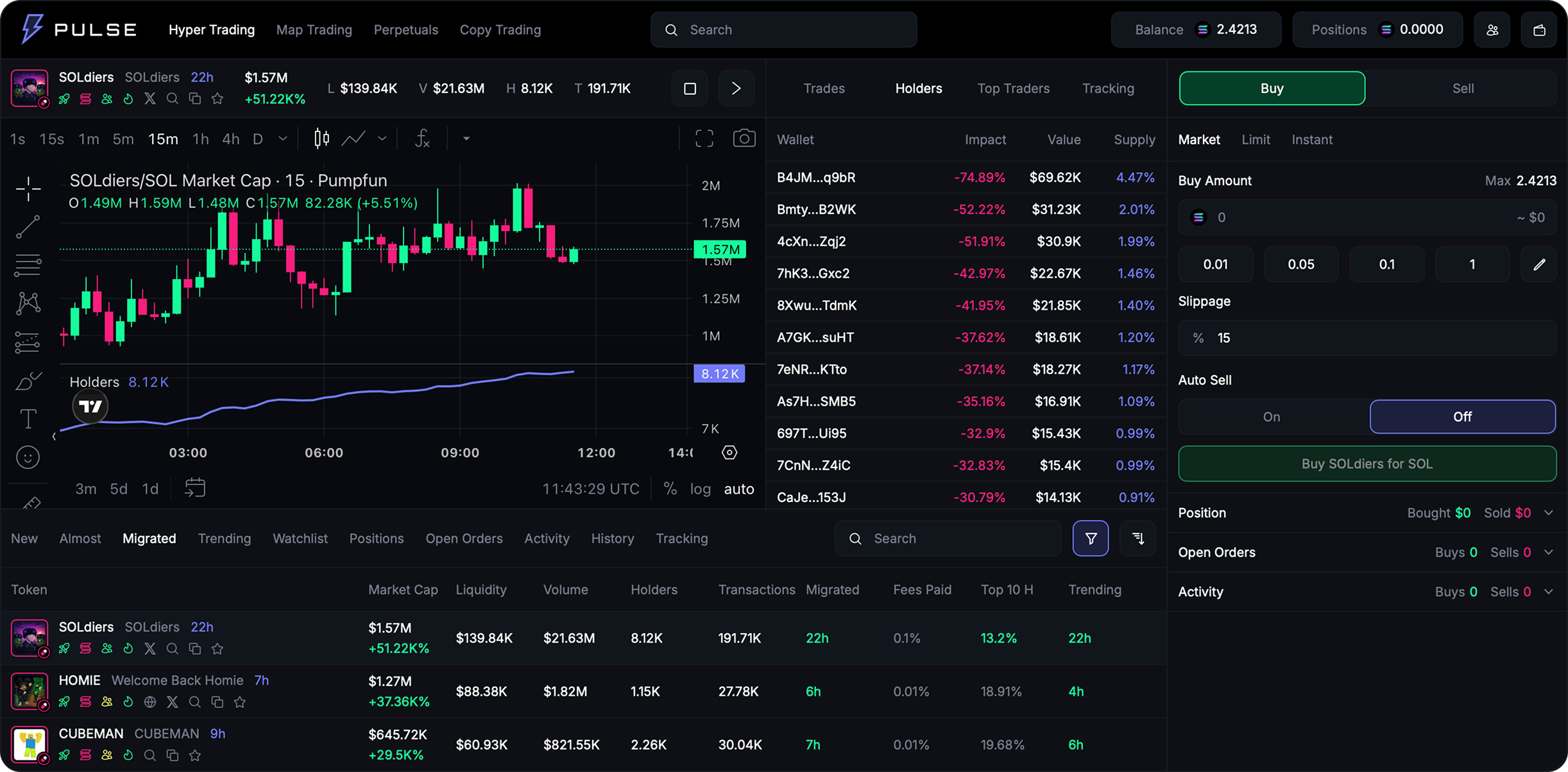Select the text annotation tool
Image resolution: width=1568 pixels, height=772 pixels.
coord(28,419)
